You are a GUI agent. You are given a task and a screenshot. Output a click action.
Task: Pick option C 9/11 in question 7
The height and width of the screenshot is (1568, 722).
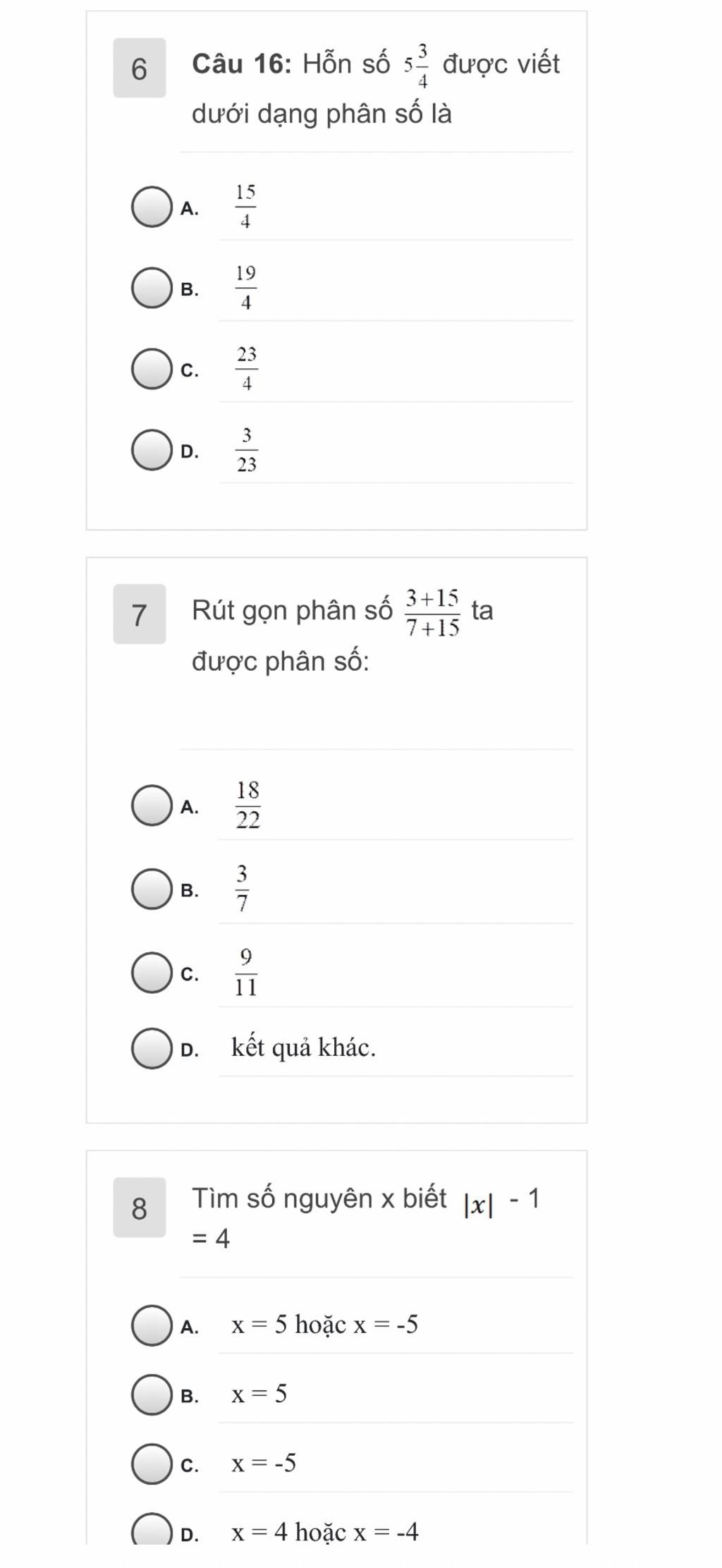pyautogui.click(x=152, y=973)
